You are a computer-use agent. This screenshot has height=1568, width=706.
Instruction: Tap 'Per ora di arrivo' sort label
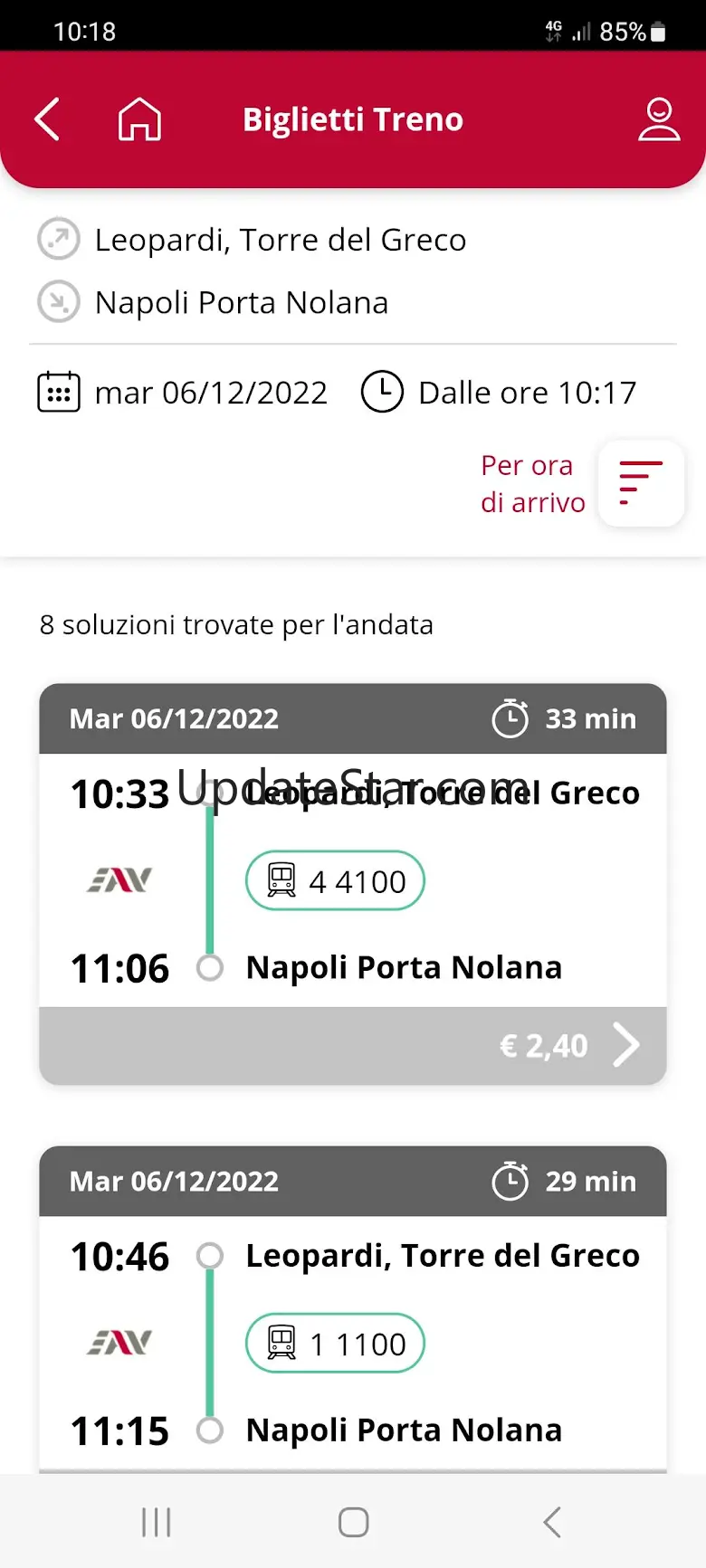(532, 483)
